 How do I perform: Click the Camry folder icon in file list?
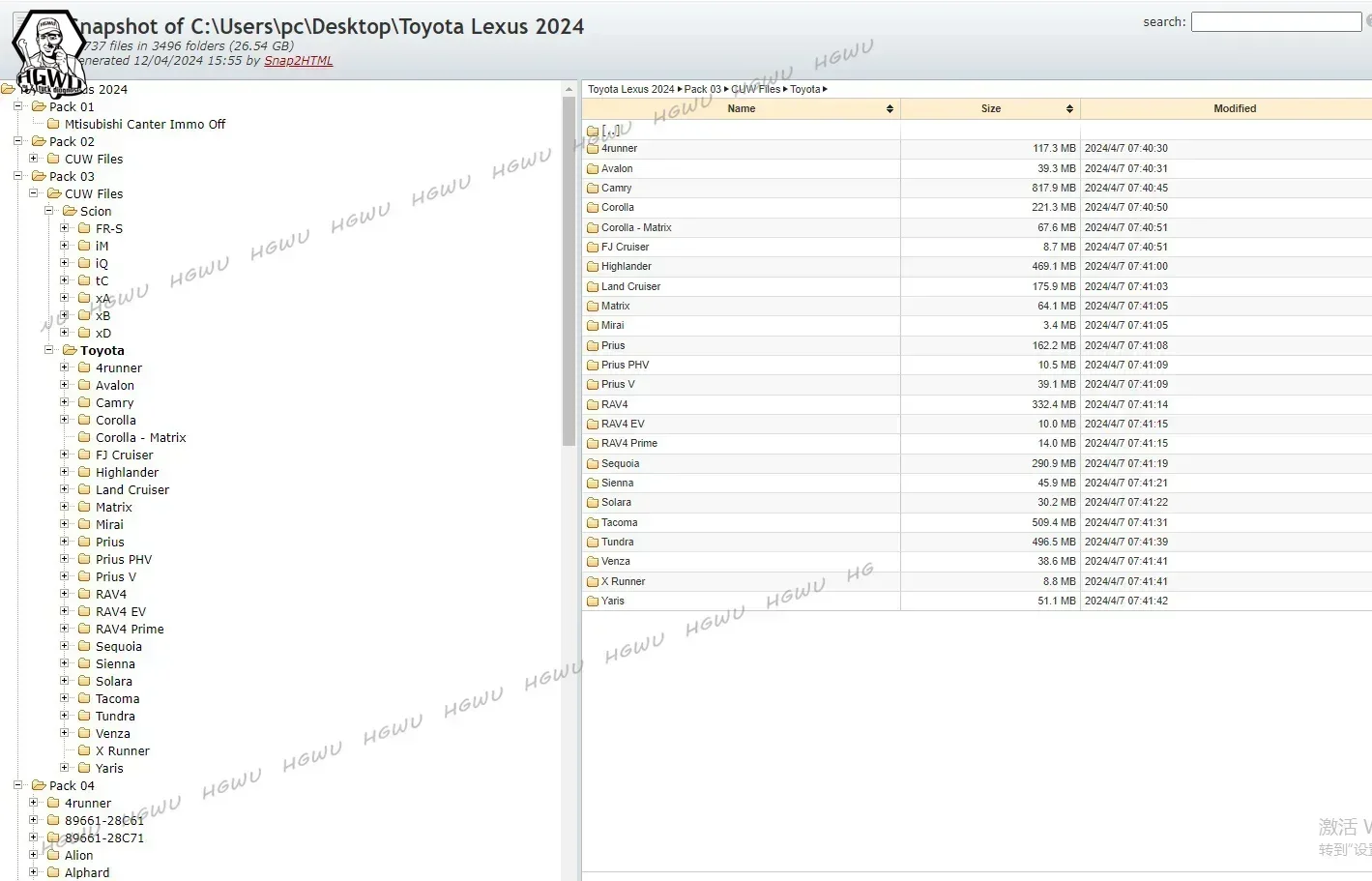pos(593,189)
